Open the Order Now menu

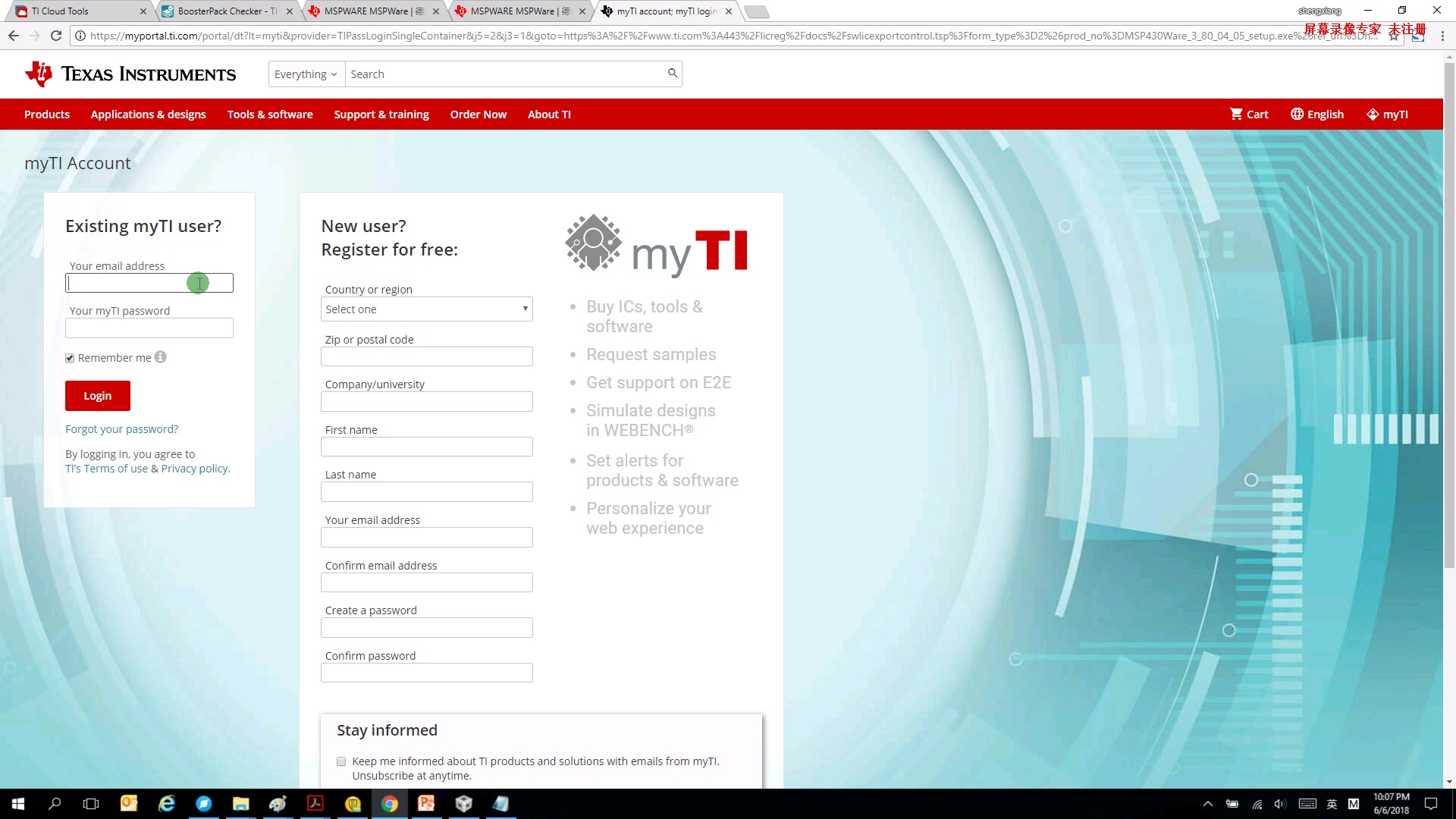tap(478, 114)
